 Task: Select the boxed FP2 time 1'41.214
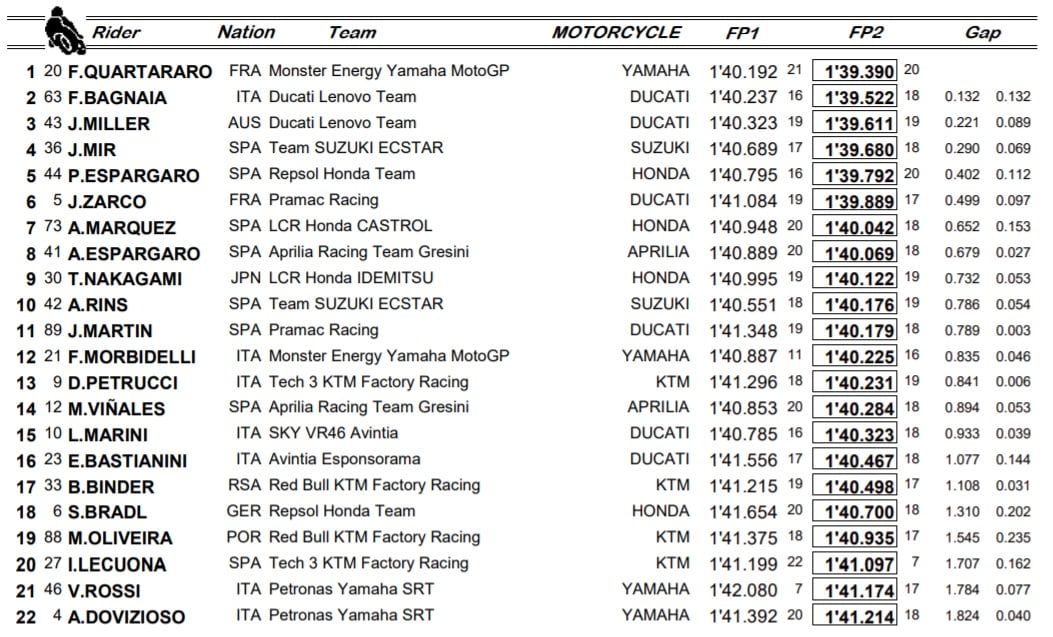click(x=856, y=615)
